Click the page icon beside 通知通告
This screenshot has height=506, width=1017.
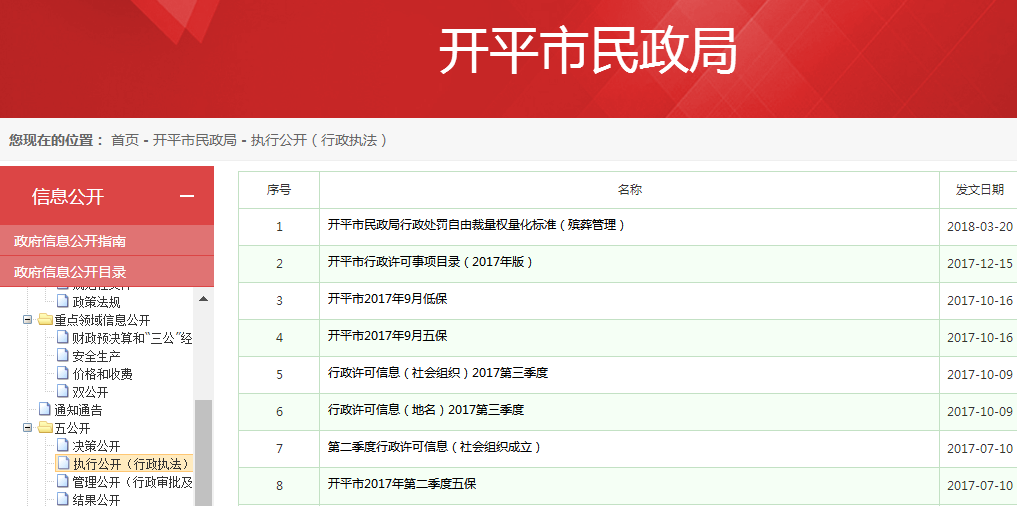tap(44, 409)
